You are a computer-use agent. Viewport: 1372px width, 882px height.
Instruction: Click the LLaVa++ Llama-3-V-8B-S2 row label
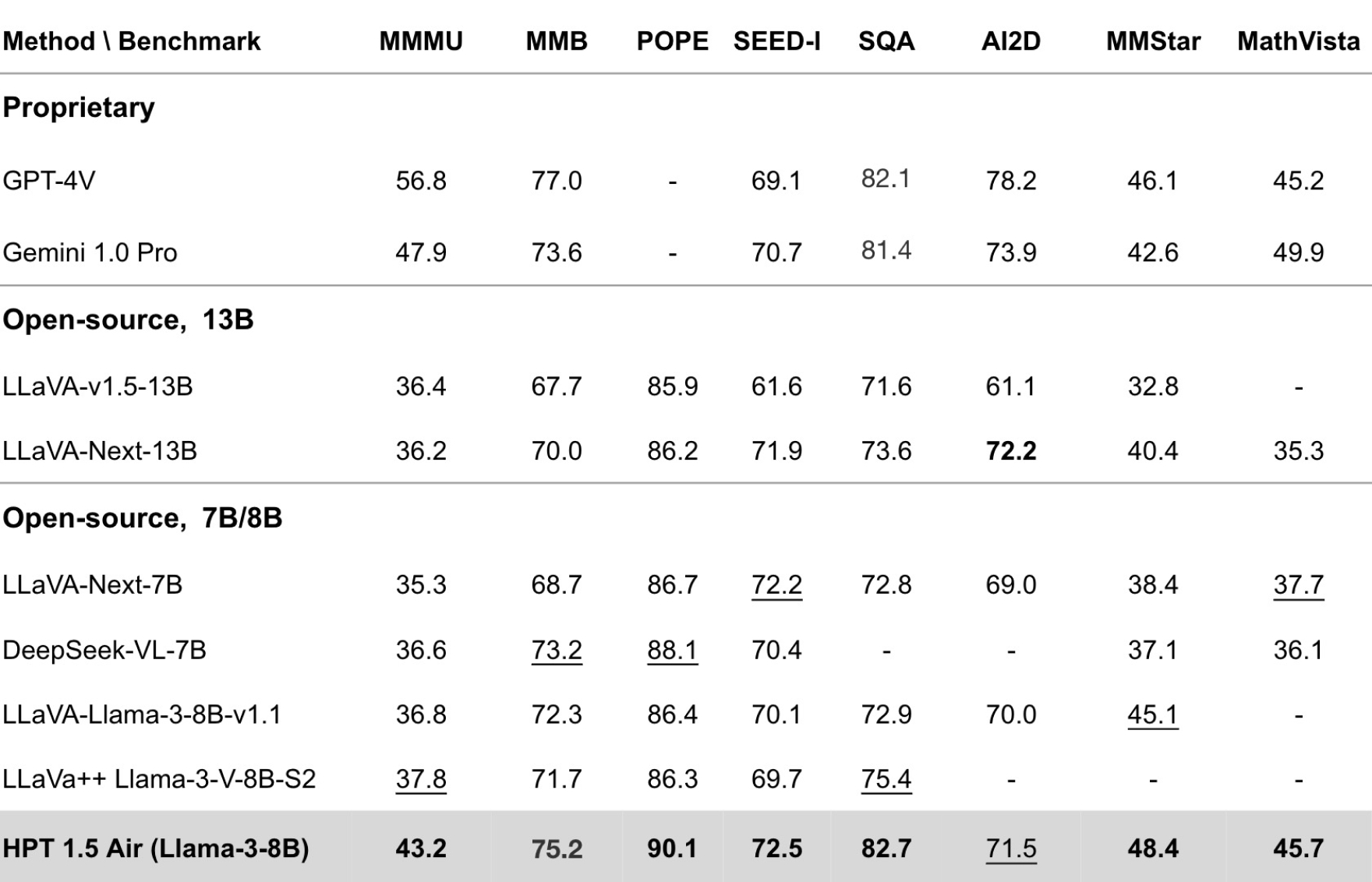click(x=159, y=778)
